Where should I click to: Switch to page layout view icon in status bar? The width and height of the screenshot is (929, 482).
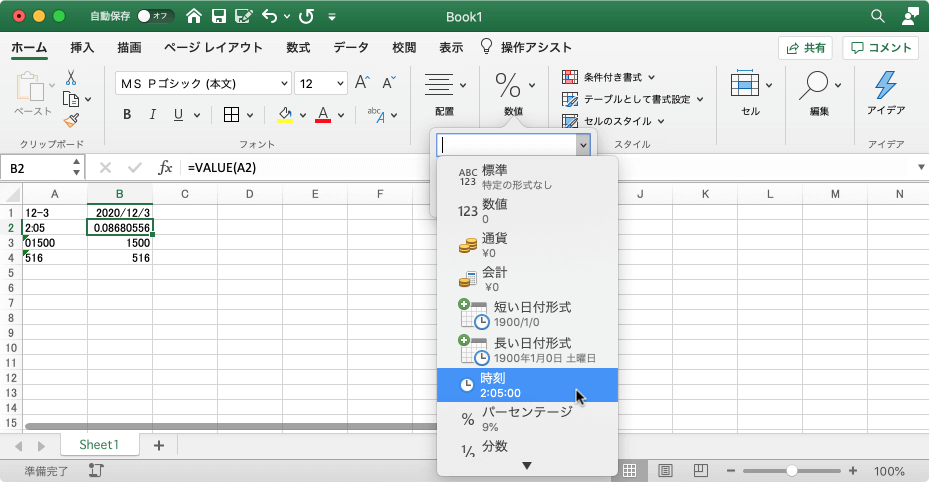coord(665,471)
